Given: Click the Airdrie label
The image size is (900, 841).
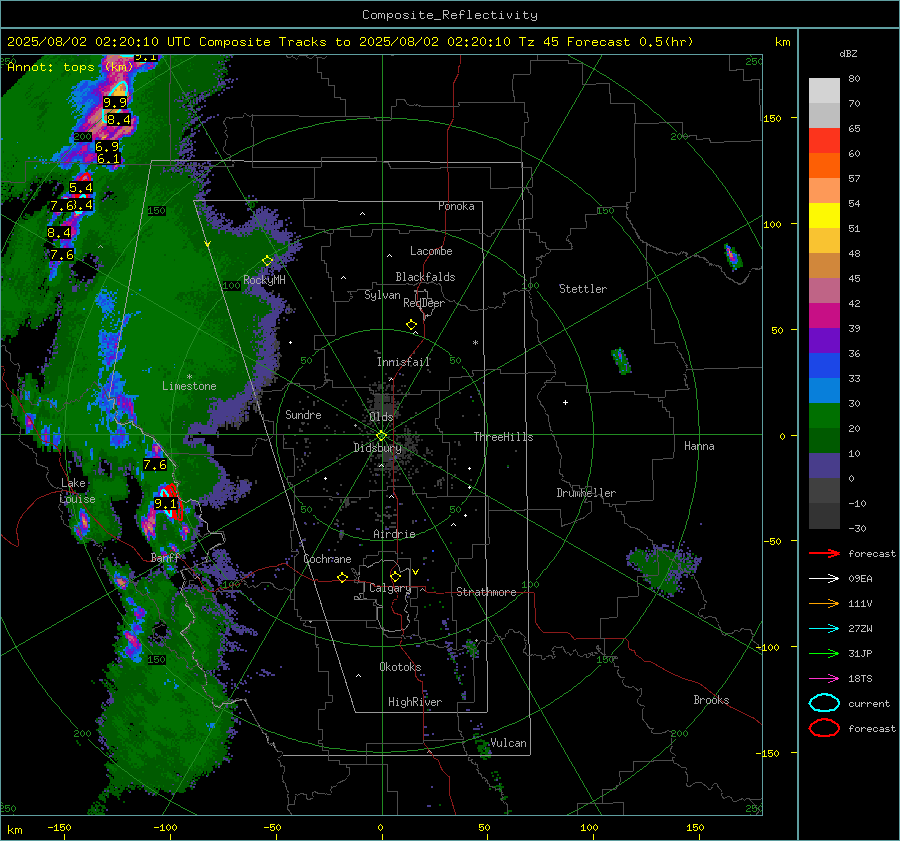Looking at the screenshot, I should [x=394, y=534].
